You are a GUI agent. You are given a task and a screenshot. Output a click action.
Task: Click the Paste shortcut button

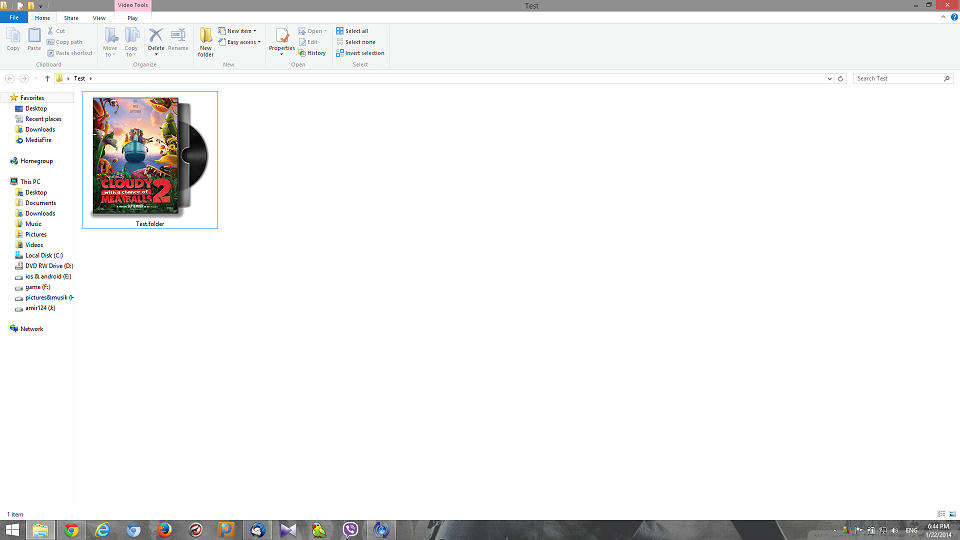[x=70, y=53]
